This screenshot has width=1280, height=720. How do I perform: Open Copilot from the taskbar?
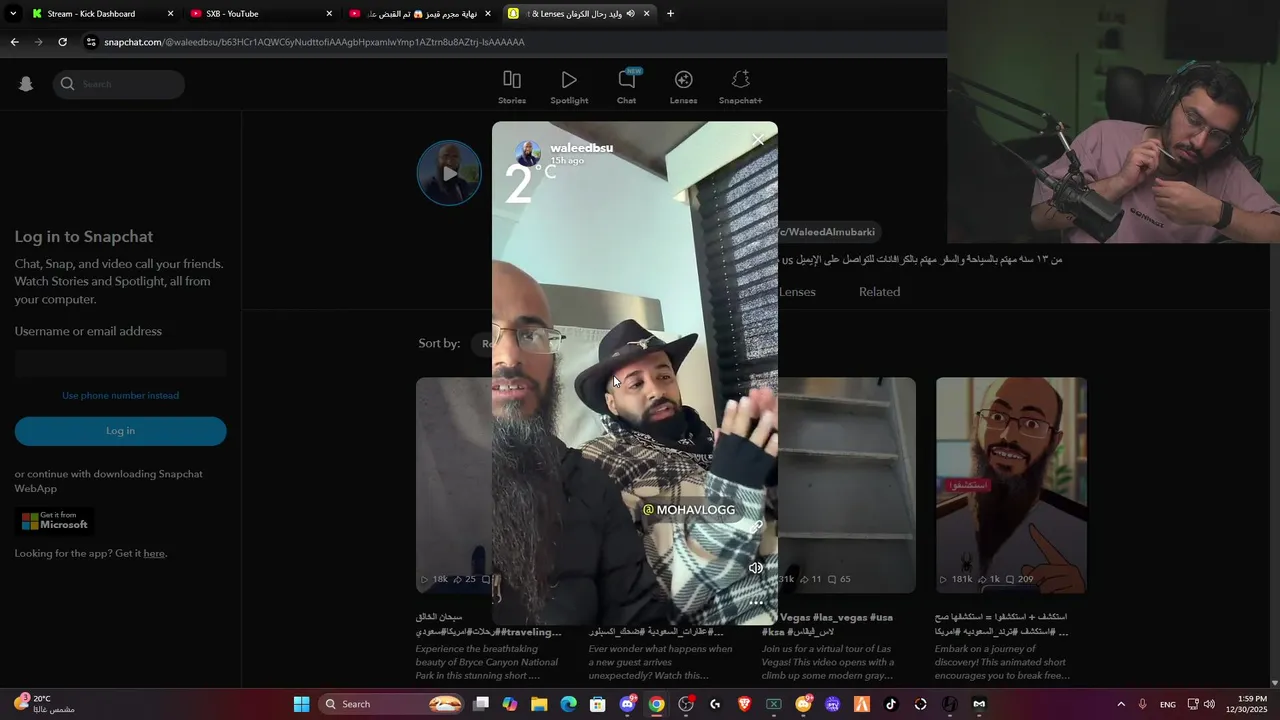[x=510, y=704]
